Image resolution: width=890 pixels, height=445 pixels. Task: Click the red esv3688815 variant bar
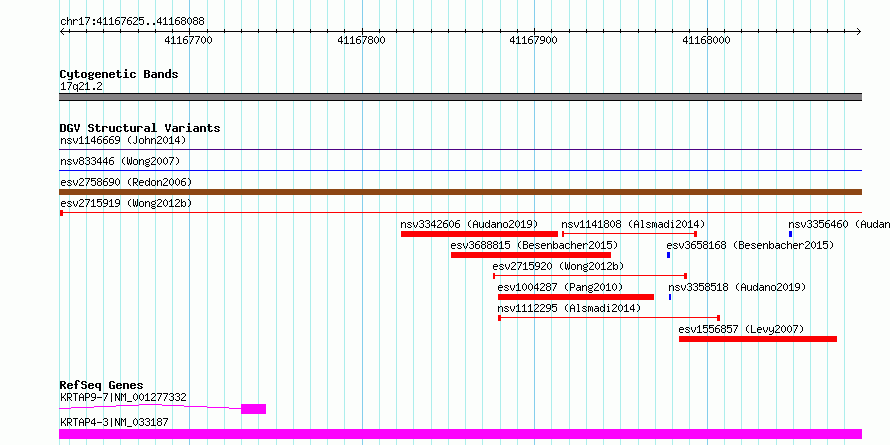[x=531, y=255]
